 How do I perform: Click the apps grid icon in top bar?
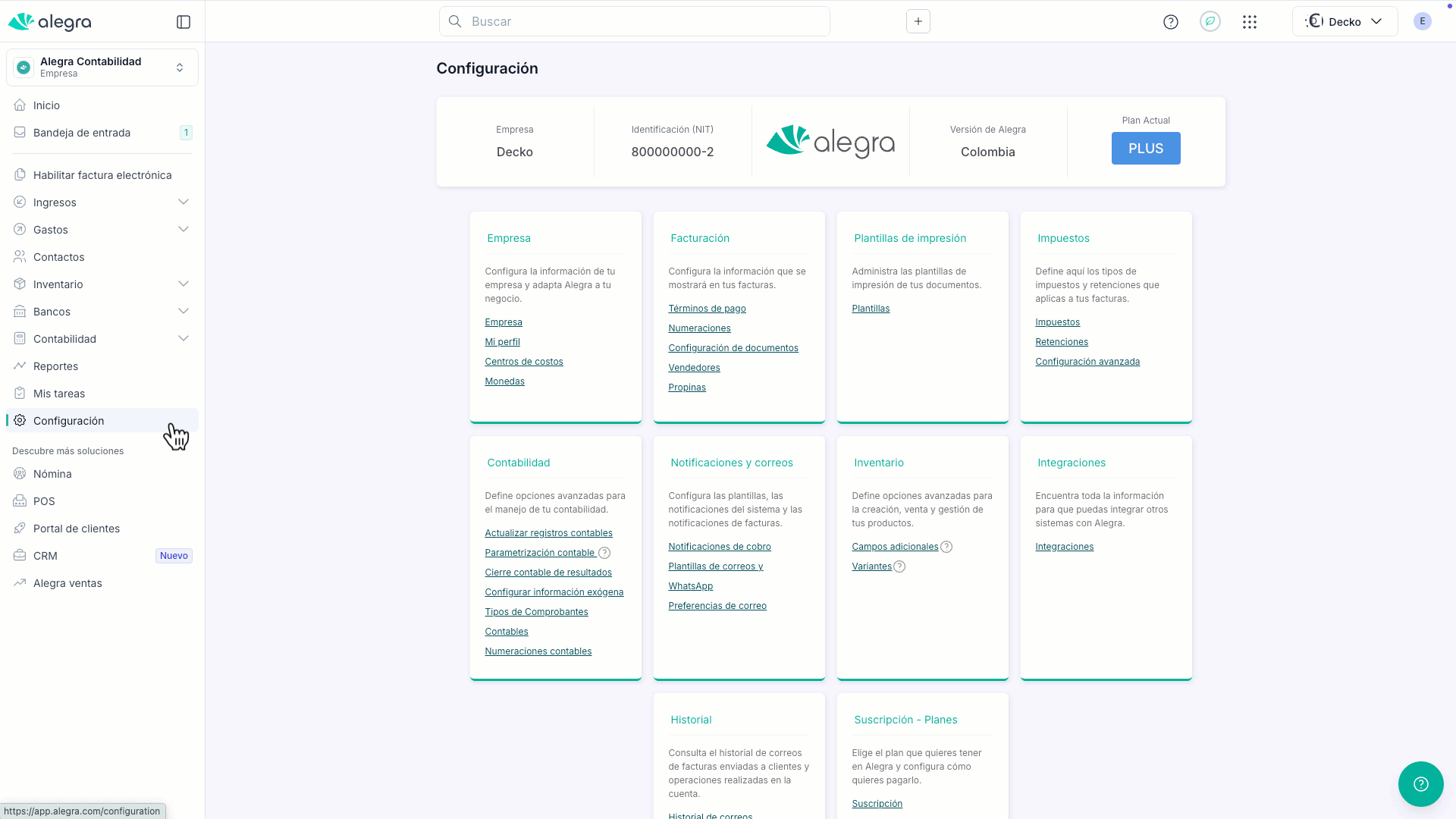(1250, 21)
